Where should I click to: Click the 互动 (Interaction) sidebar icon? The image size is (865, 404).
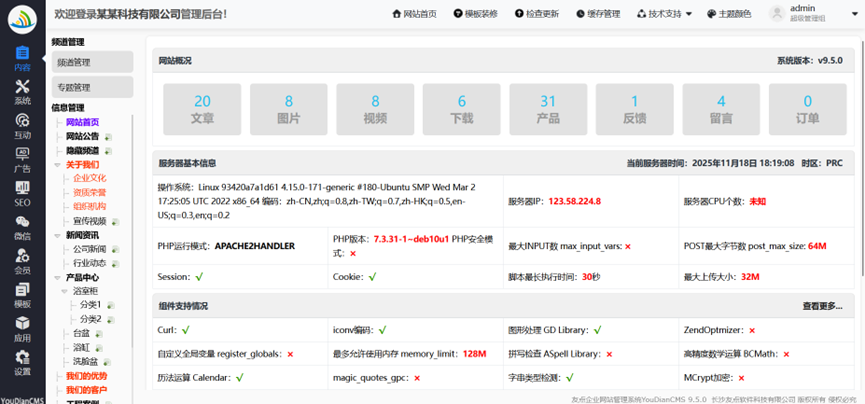(22, 125)
